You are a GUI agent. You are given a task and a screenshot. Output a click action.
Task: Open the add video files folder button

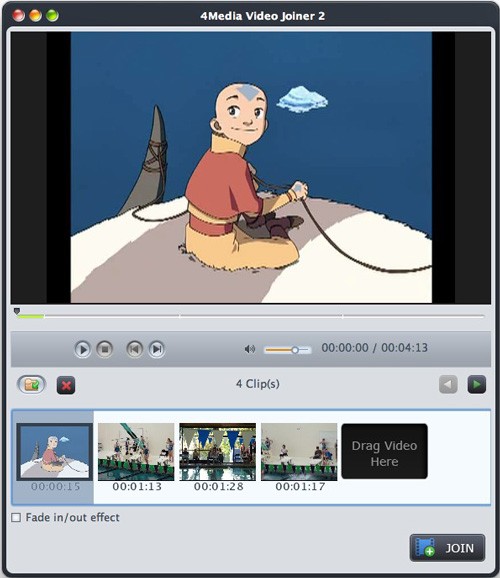(x=32, y=385)
